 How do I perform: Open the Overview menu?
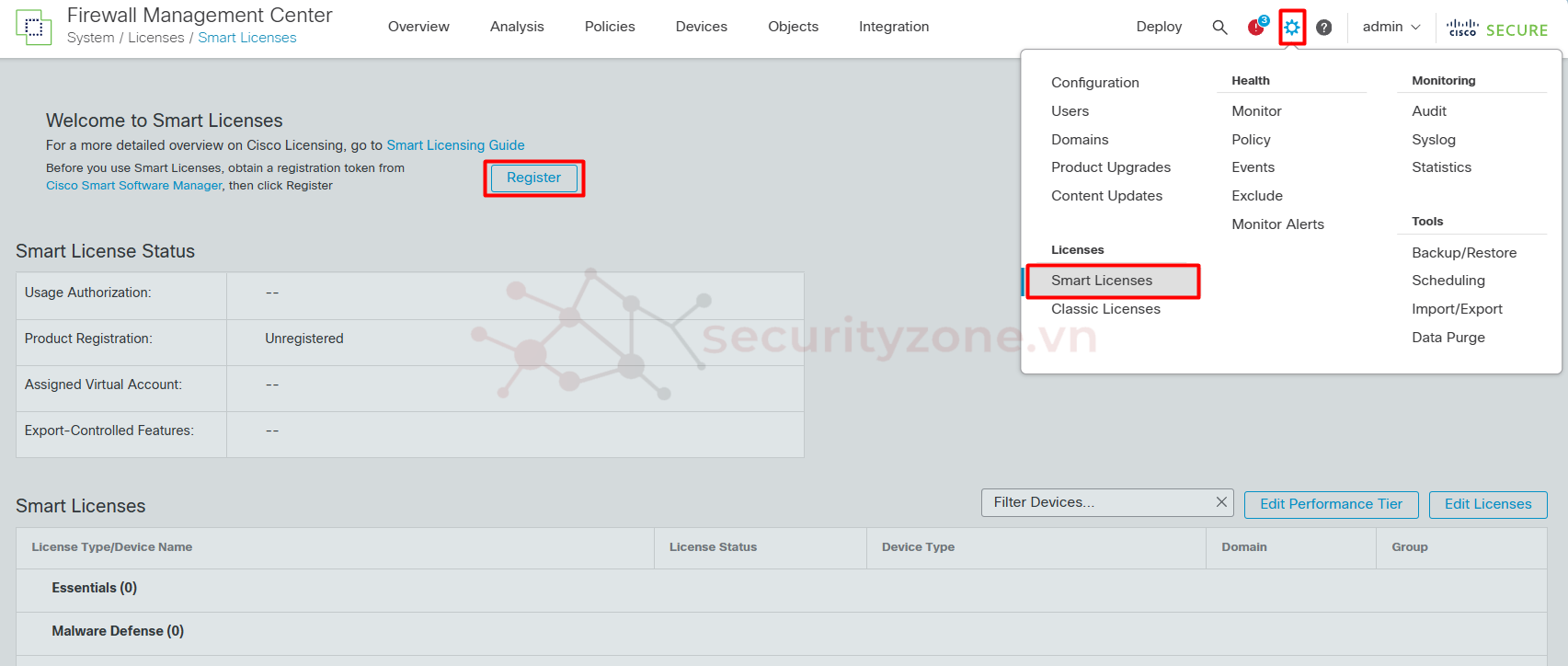(x=418, y=27)
